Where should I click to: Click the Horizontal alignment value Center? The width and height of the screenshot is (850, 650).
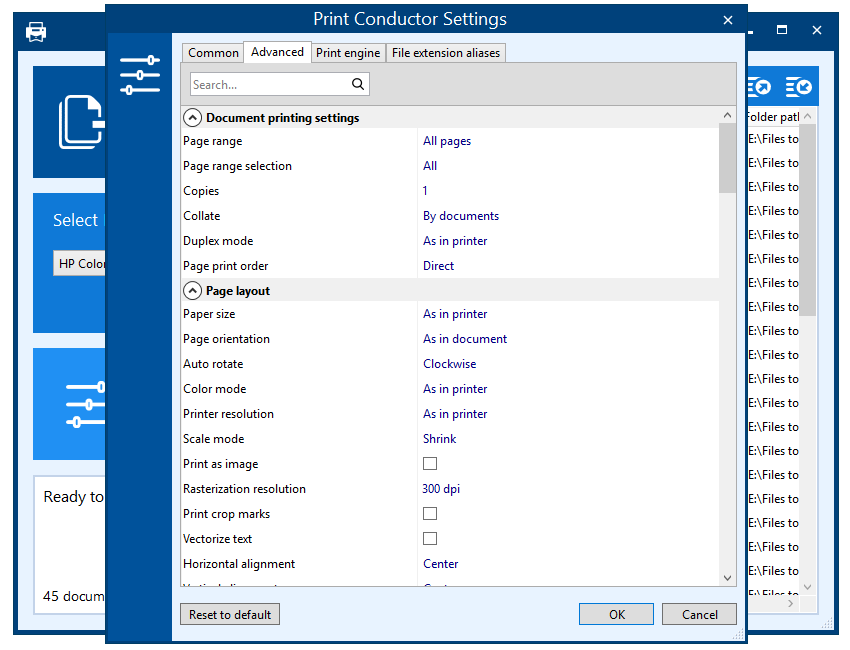point(440,564)
